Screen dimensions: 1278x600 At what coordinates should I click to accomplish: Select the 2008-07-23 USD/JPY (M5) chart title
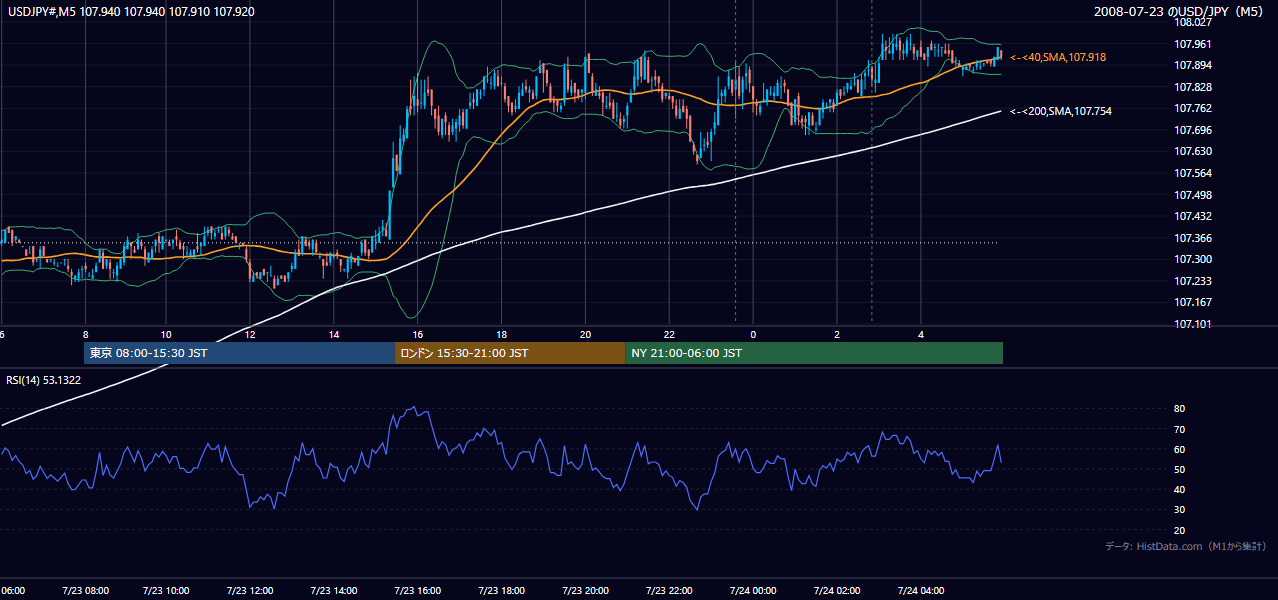pos(1179,11)
